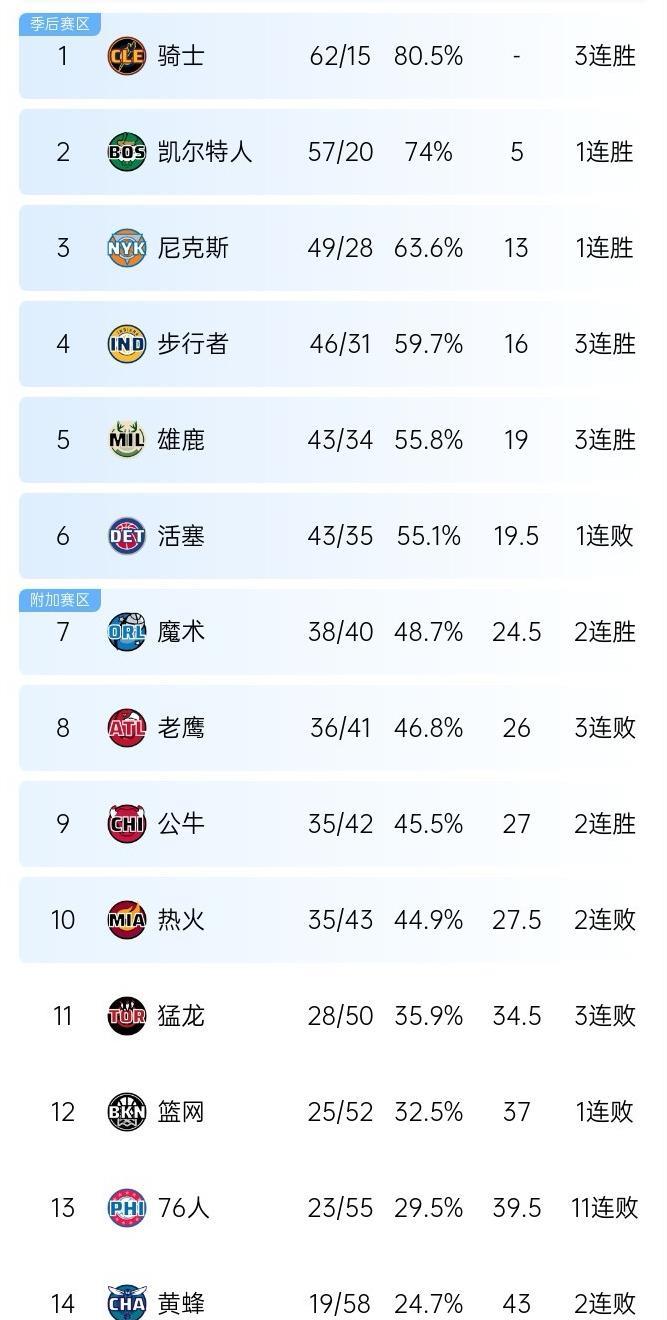Open the 凯尔特人 team name link

(205, 152)
